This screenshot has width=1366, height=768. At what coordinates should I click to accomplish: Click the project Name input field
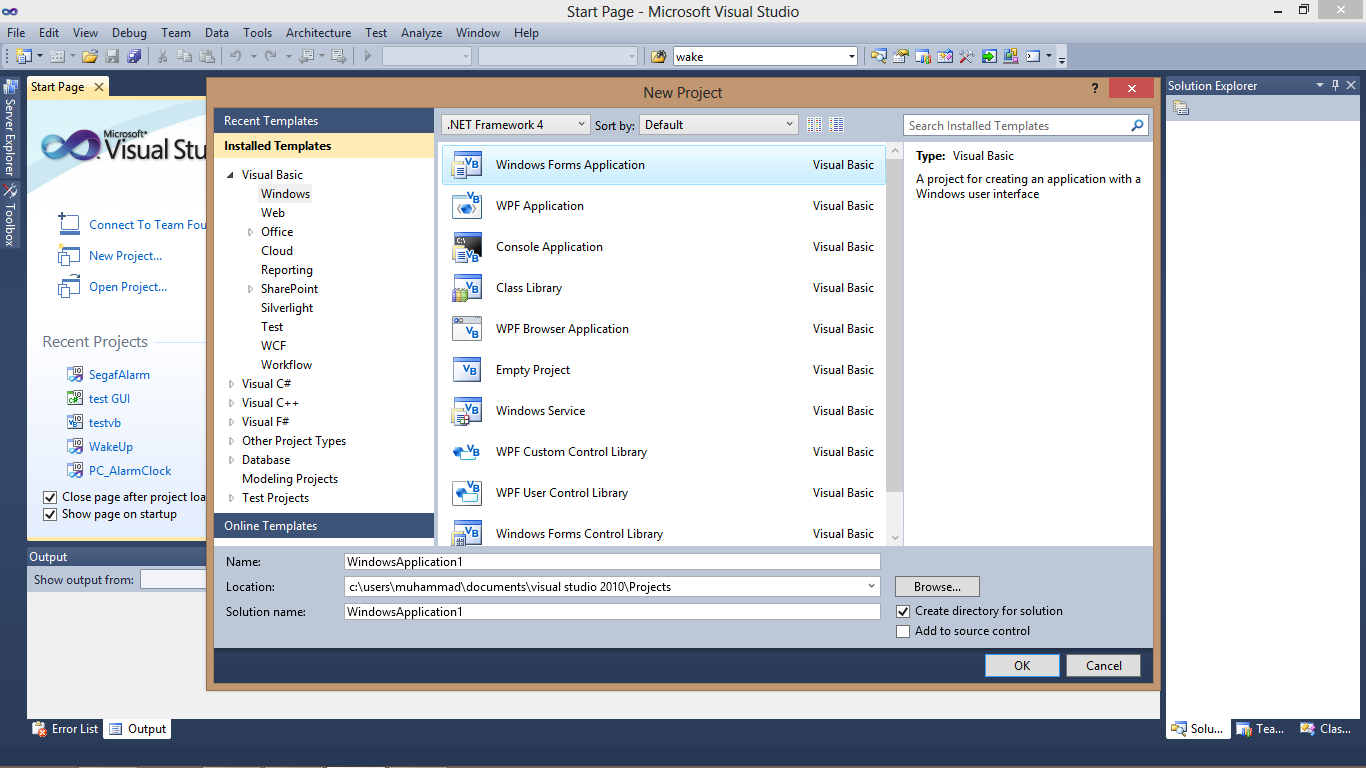point(612,562)
